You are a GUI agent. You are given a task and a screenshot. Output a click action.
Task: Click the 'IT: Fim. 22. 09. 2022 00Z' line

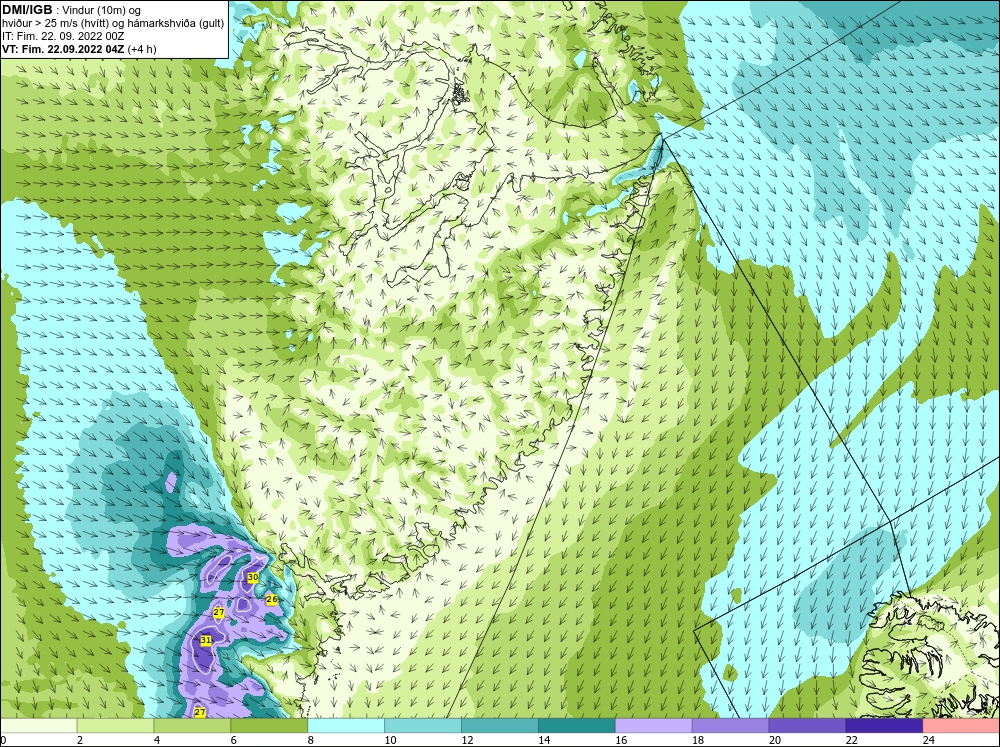coord(63,36)
